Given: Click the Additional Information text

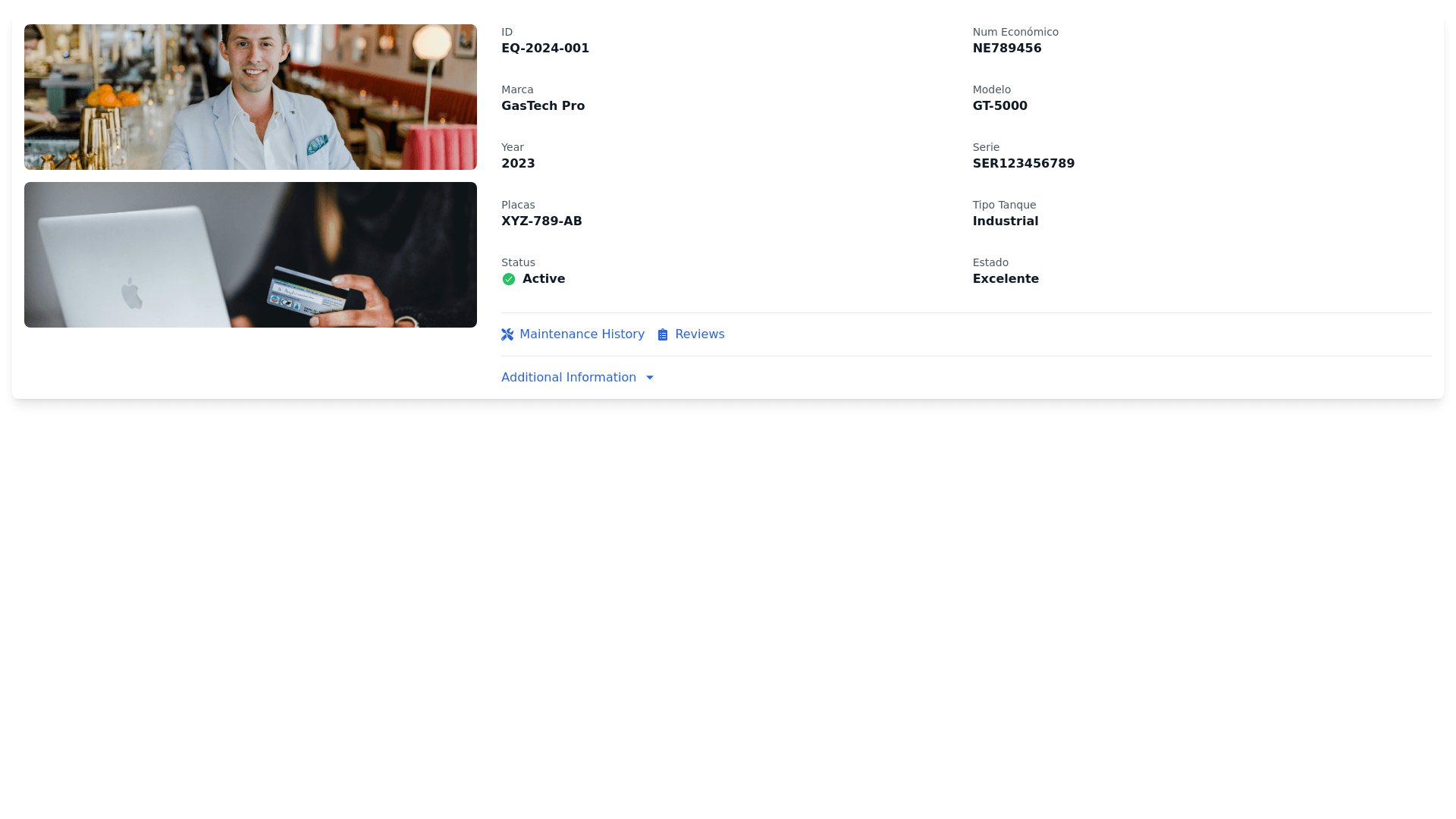Looking at the screenshot, I should coord(569,378).
